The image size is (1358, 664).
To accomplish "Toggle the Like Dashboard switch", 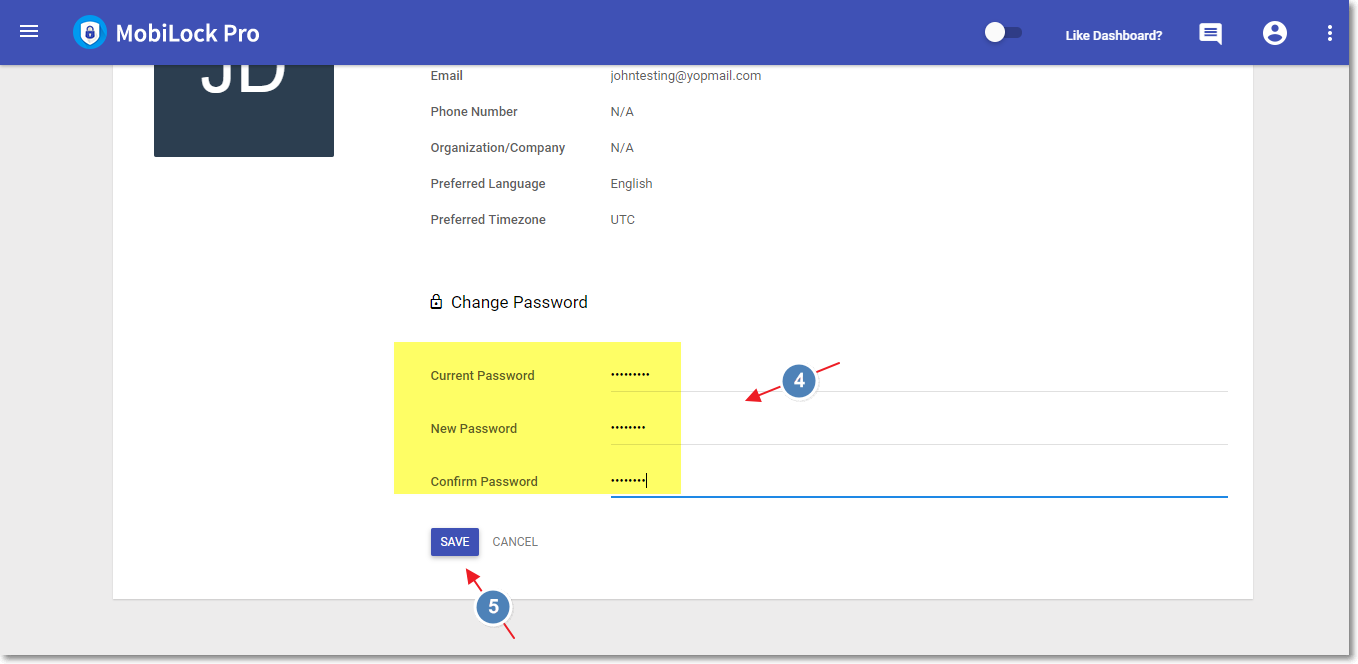I will pyautogui.click(x=1003, y=33).
